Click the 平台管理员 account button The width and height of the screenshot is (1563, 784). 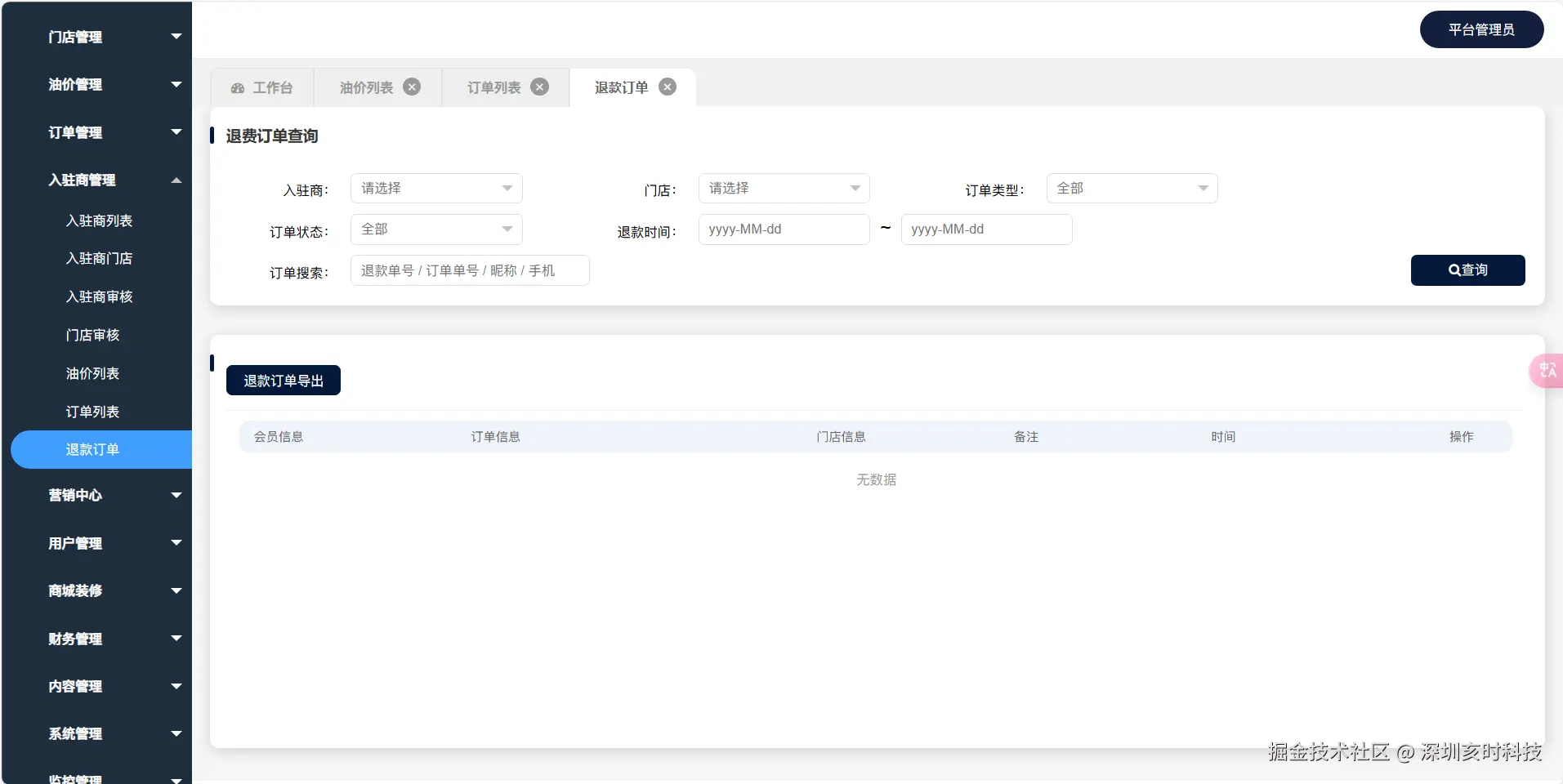(1481, 29)
